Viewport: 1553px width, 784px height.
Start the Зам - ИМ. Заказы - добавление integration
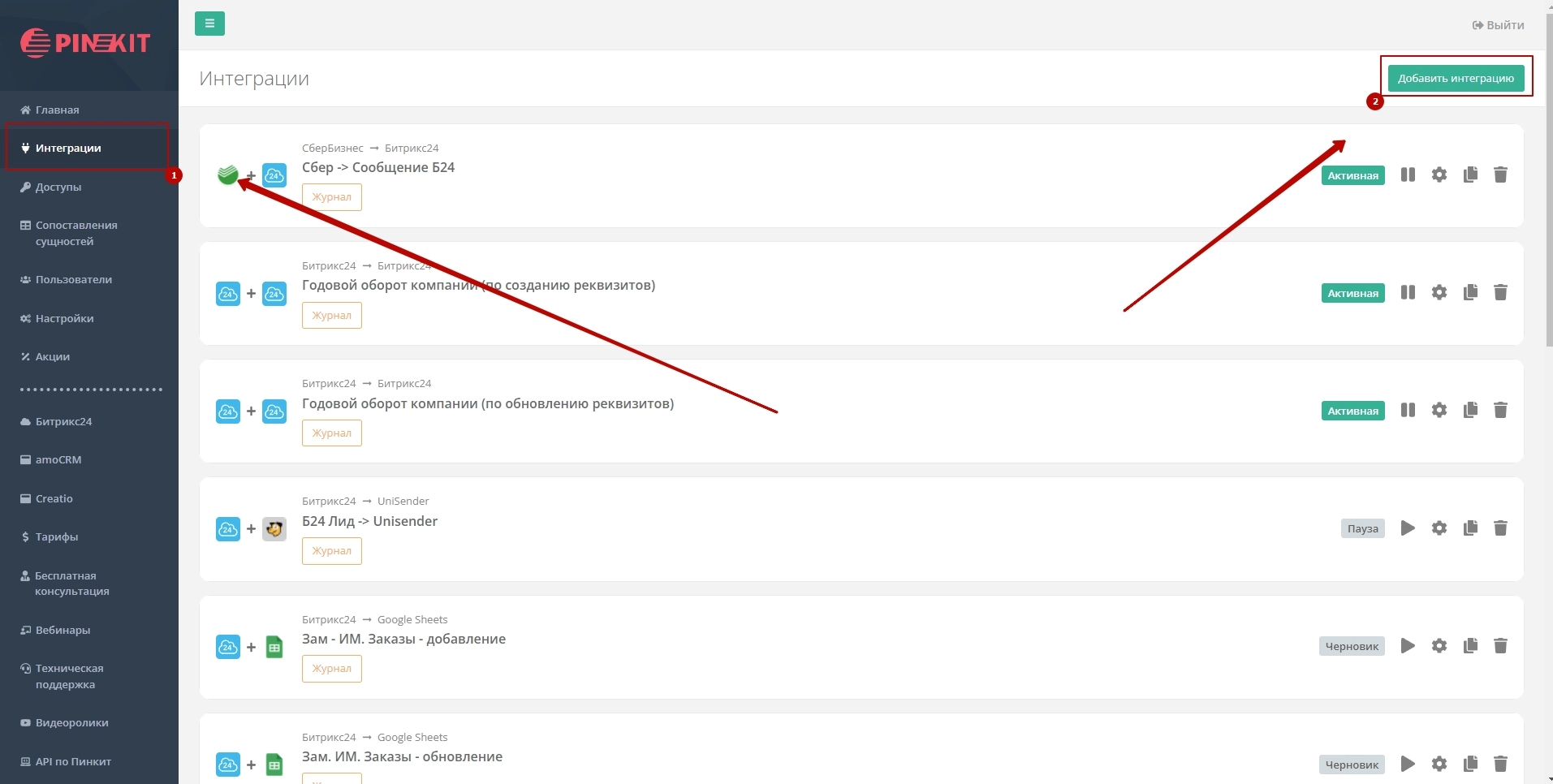coord(1408,646)
